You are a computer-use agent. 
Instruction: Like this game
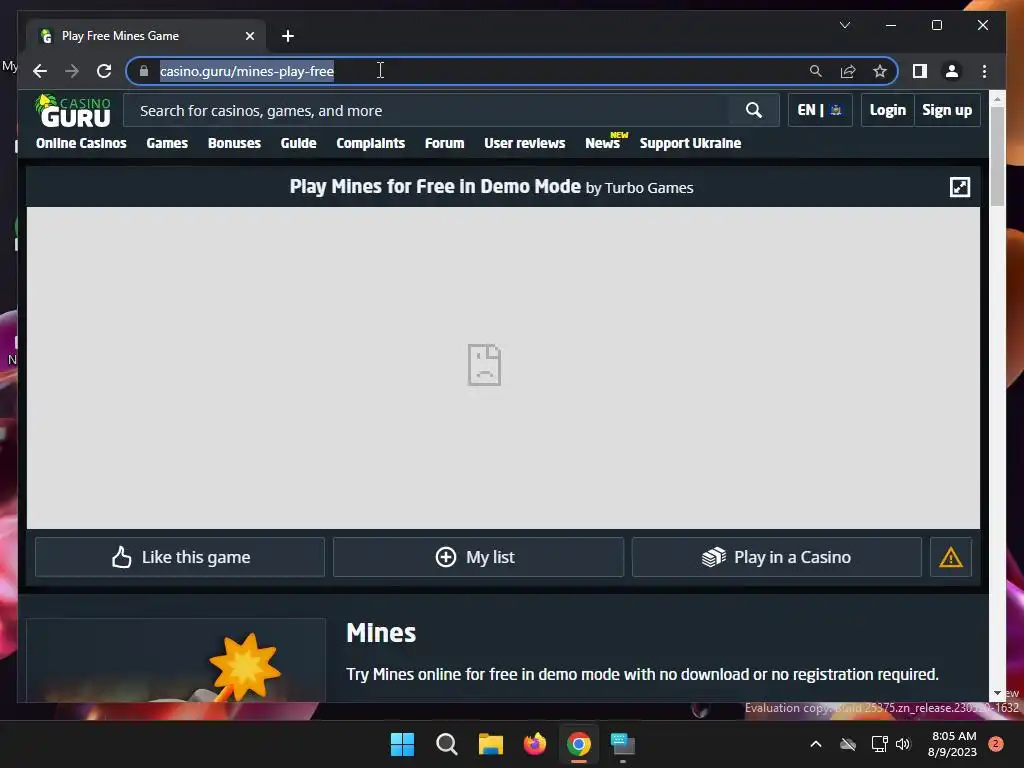click(x=180, y=557)
